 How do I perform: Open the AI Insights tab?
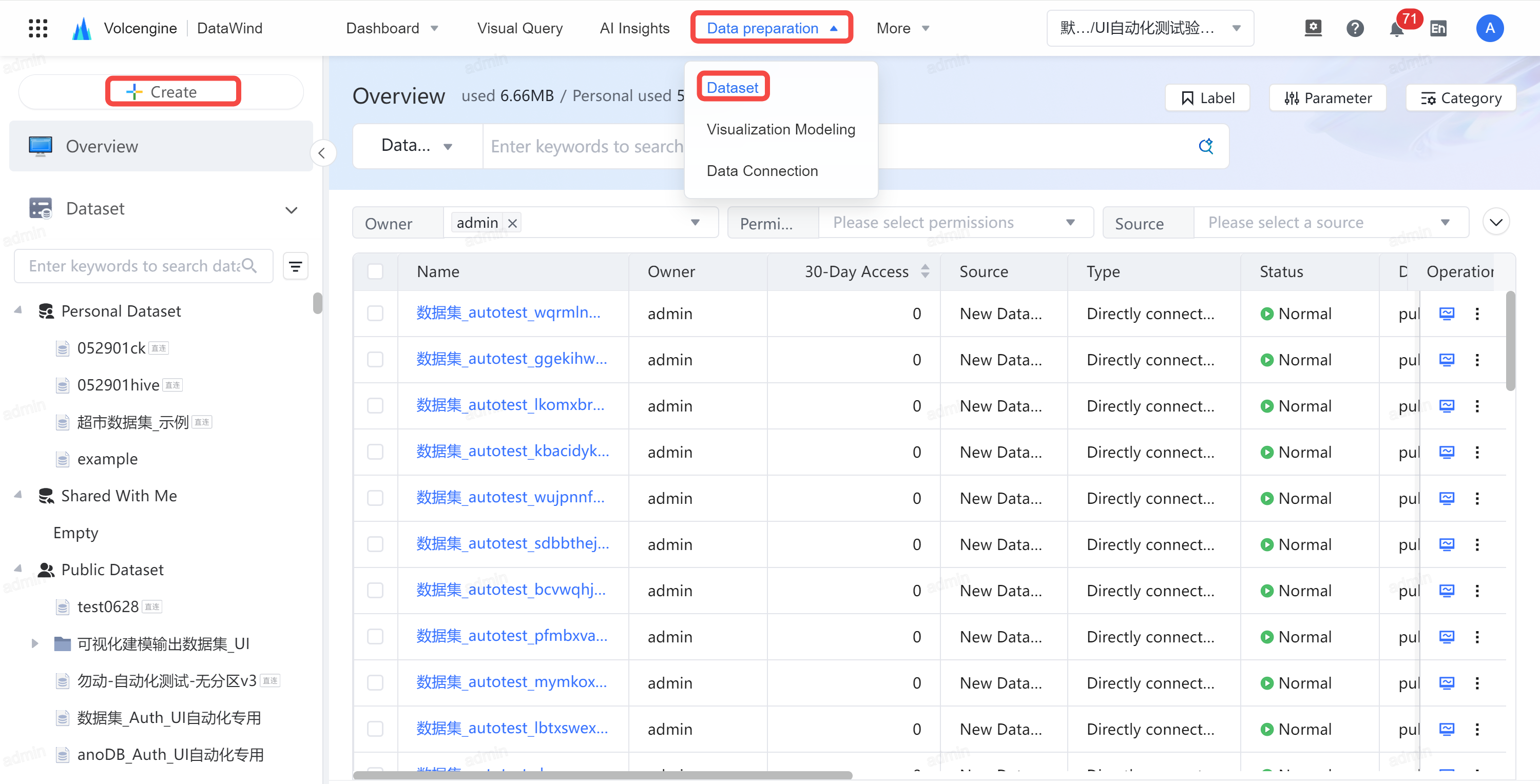[634, 28]
